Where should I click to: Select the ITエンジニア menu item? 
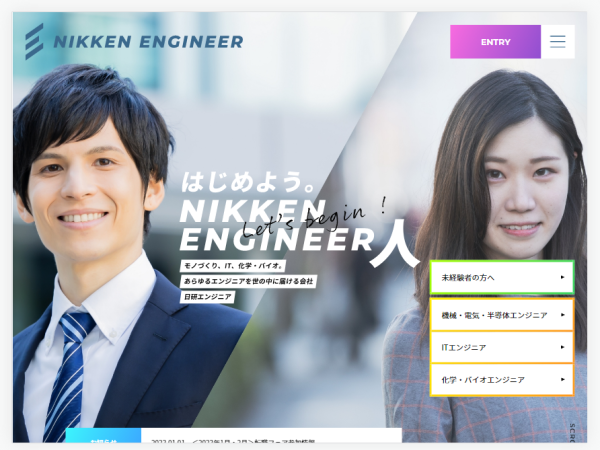pyautogui.click(x=502, y=347)
